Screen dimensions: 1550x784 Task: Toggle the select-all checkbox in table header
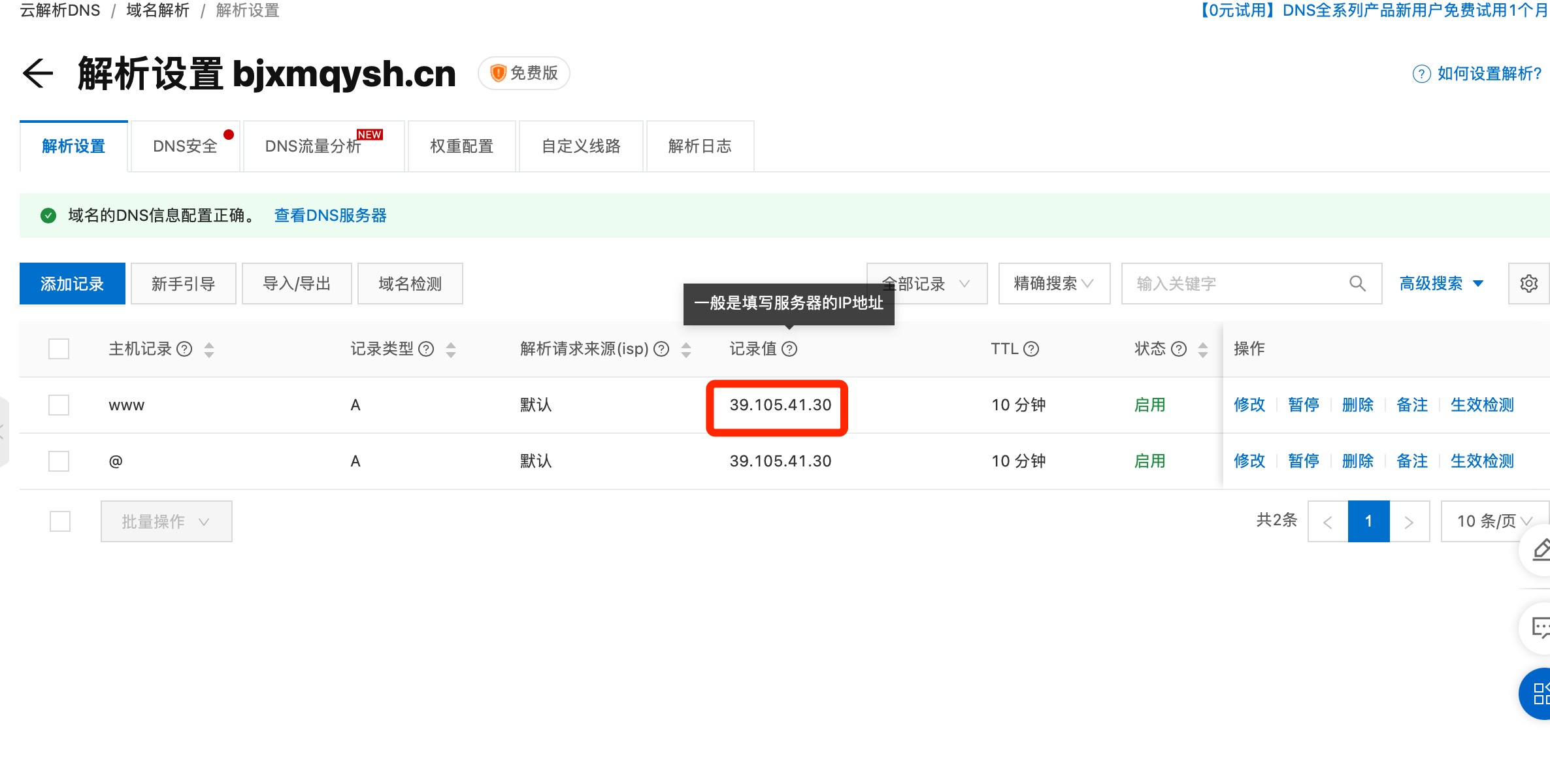[59, 349]
